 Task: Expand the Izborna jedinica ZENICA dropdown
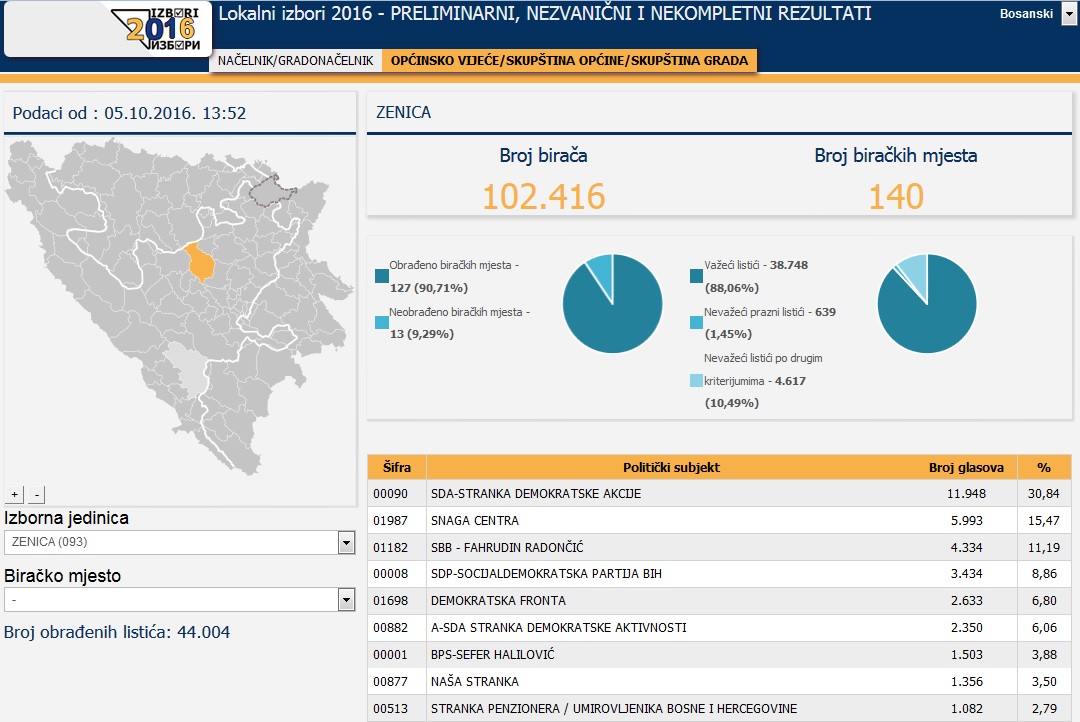point(346,542)
